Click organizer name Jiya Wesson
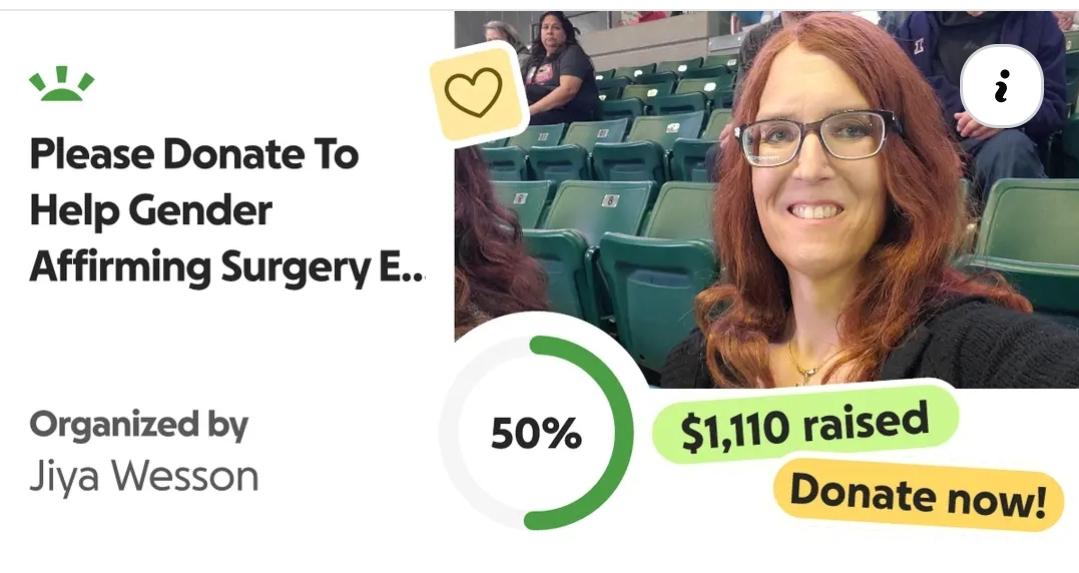 point(144,476)
